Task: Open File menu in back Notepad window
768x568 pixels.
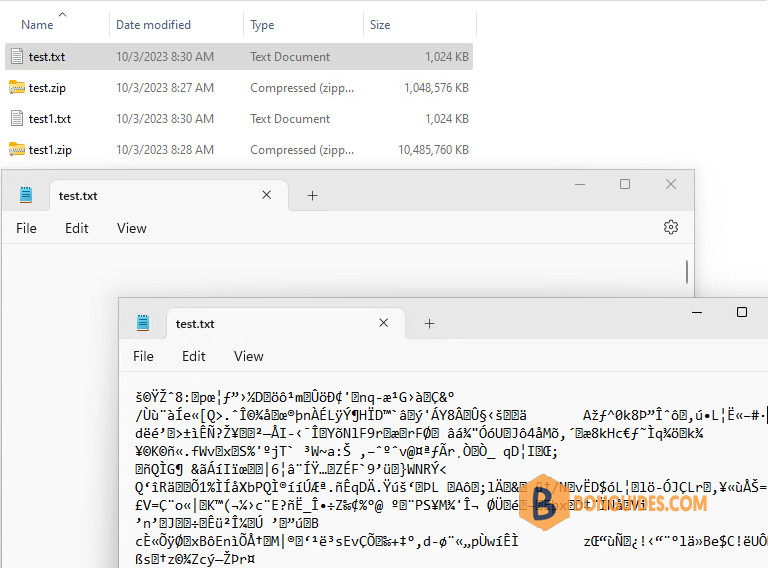Action: tap(26, 228)
